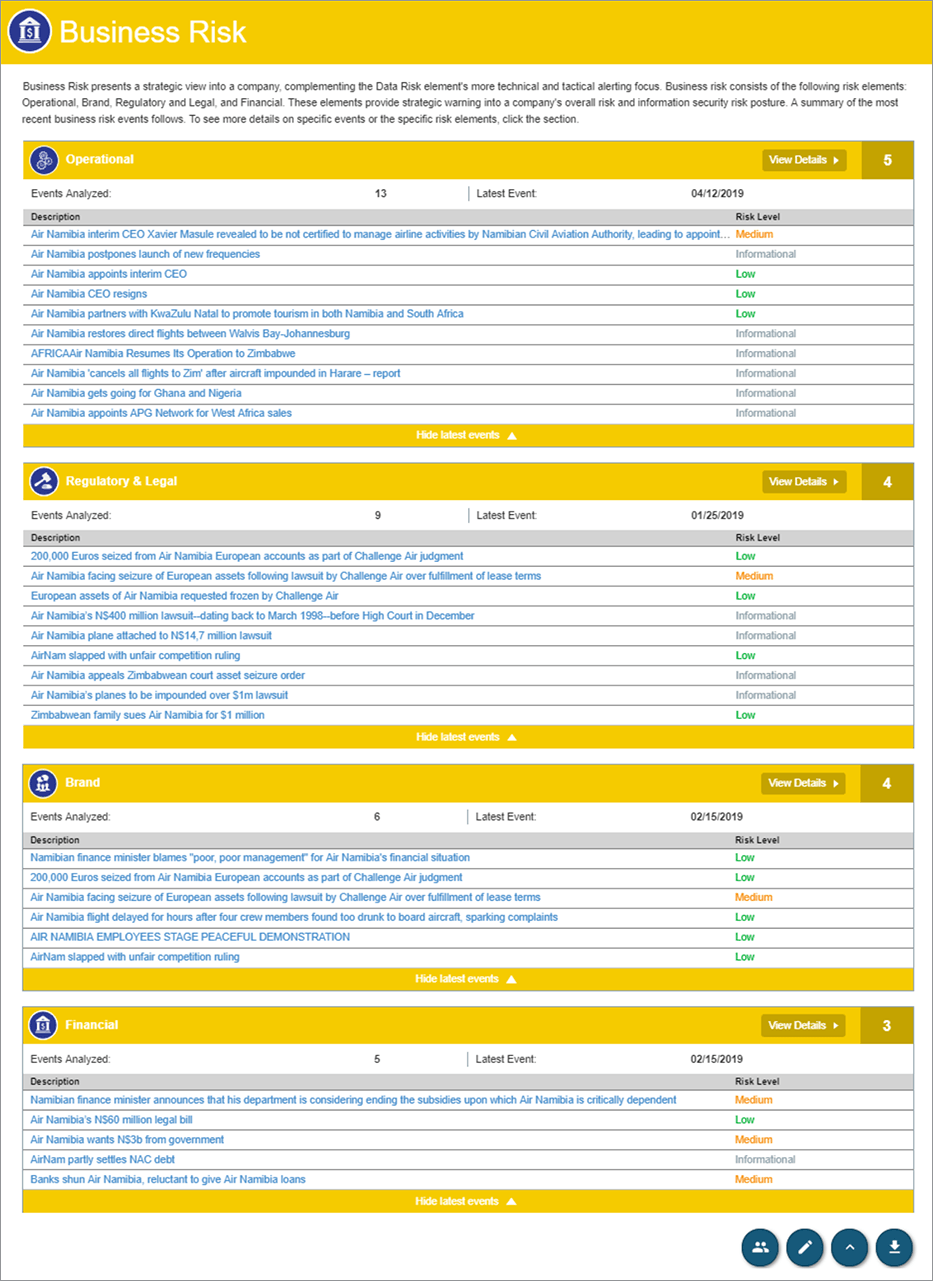Click the Business Risk page title

[153, 32]
